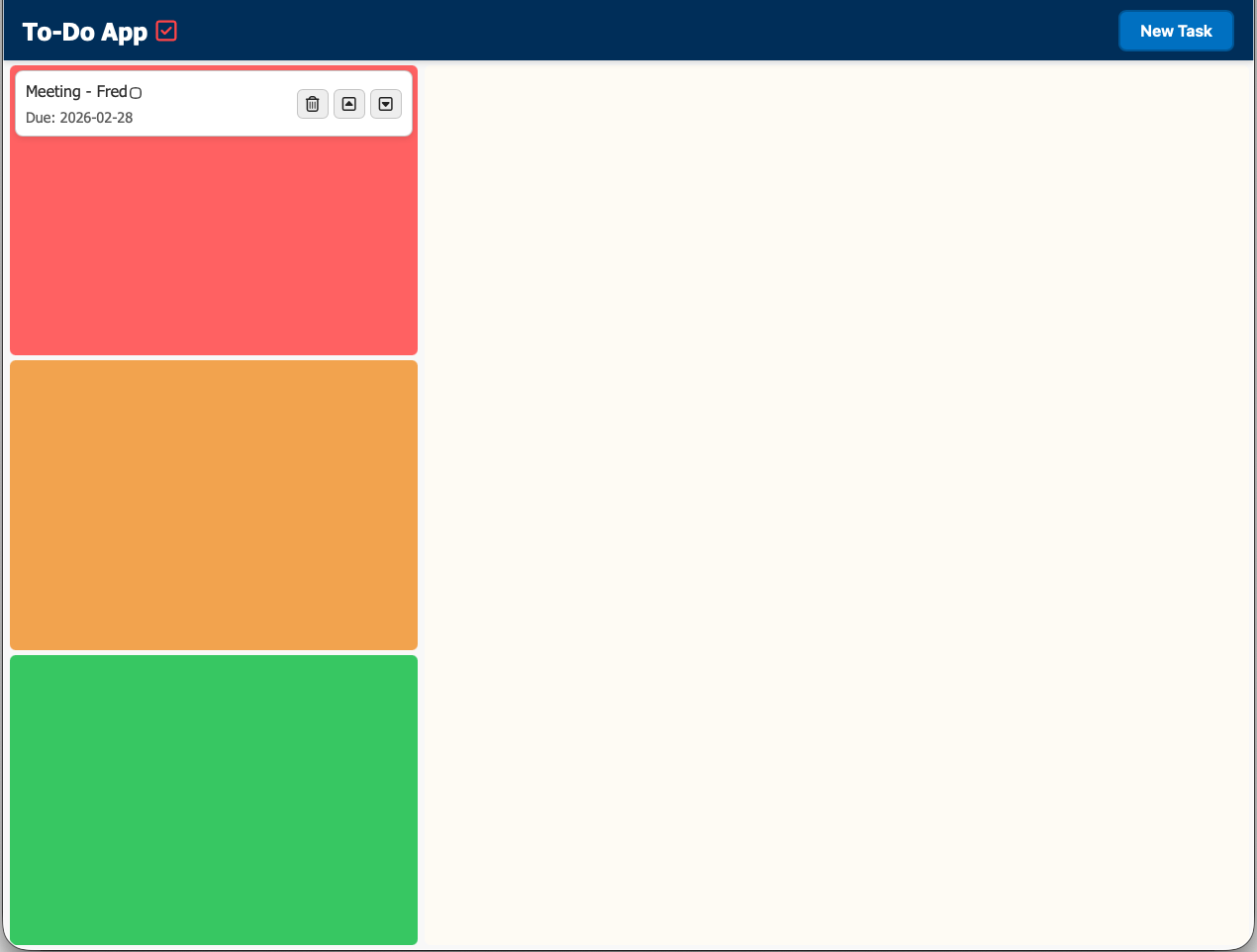Toggle the checkbox next to Meeting - Fred
The width and height of the screenshot is (1257, 952).
click(136, 92)
